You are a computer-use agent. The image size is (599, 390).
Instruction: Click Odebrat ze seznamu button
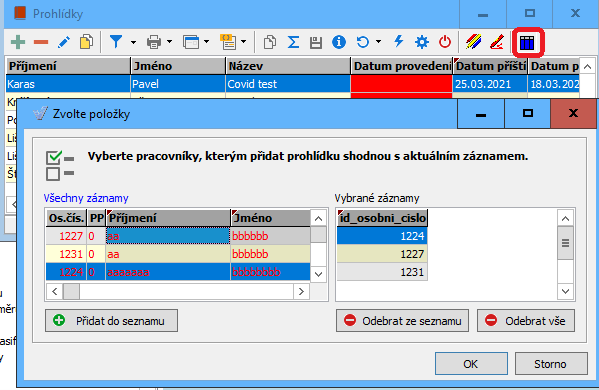click(x=402, y=320)
